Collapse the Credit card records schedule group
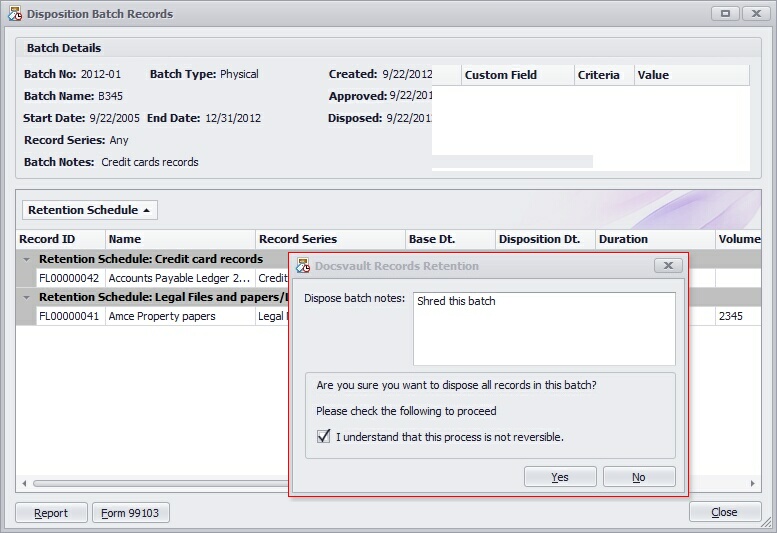 27,259
